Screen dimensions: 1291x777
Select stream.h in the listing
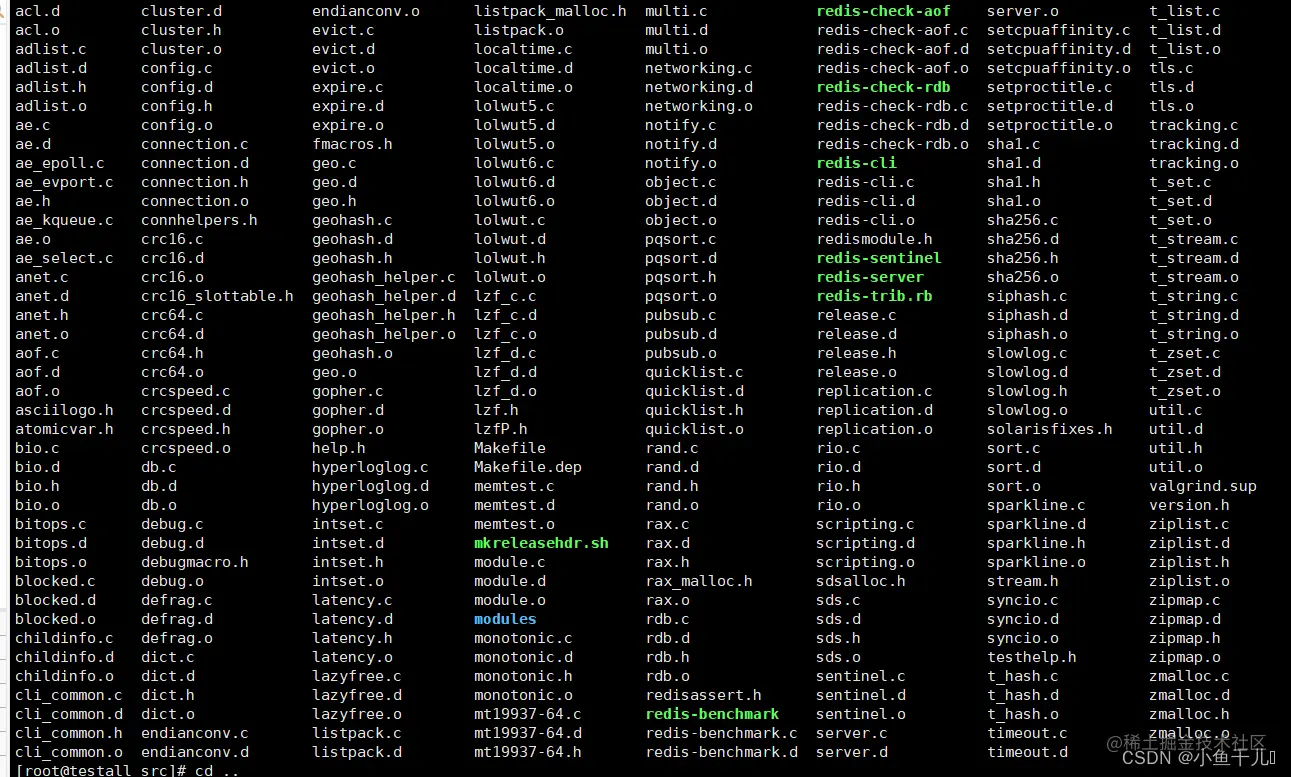[1023, 581]
